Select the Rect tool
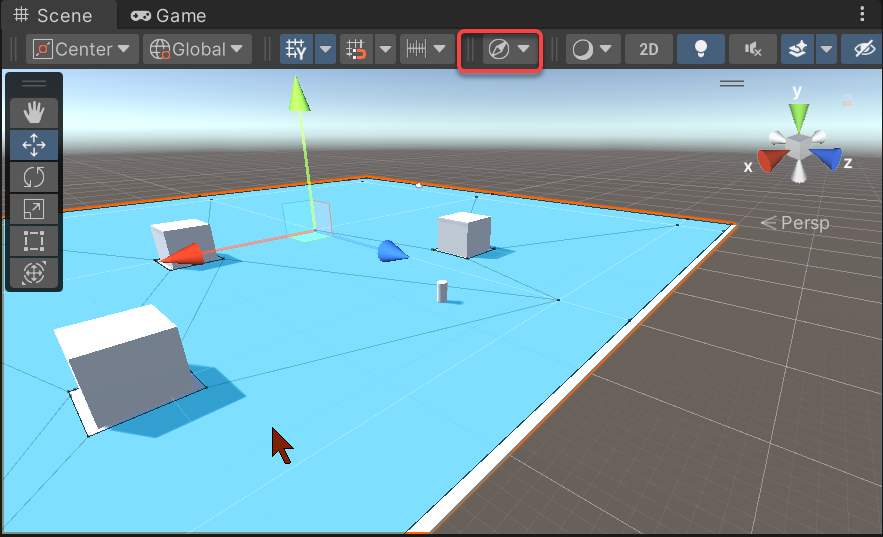The image size is (883, 537). coord(34,241)
